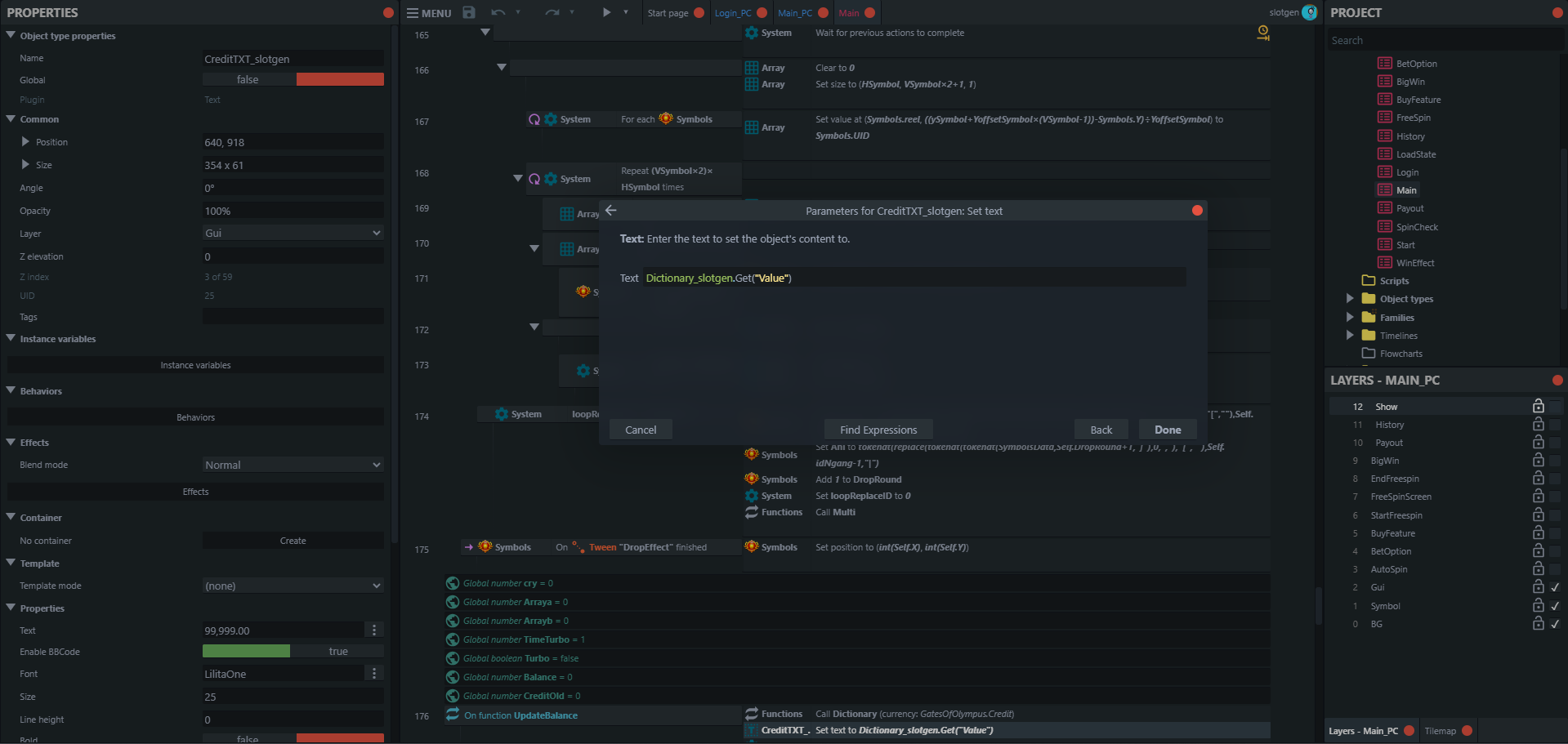Screen dimensions: 1568x744
Task: Switch to the Main event sheet tab
Action: click(849, 13)
